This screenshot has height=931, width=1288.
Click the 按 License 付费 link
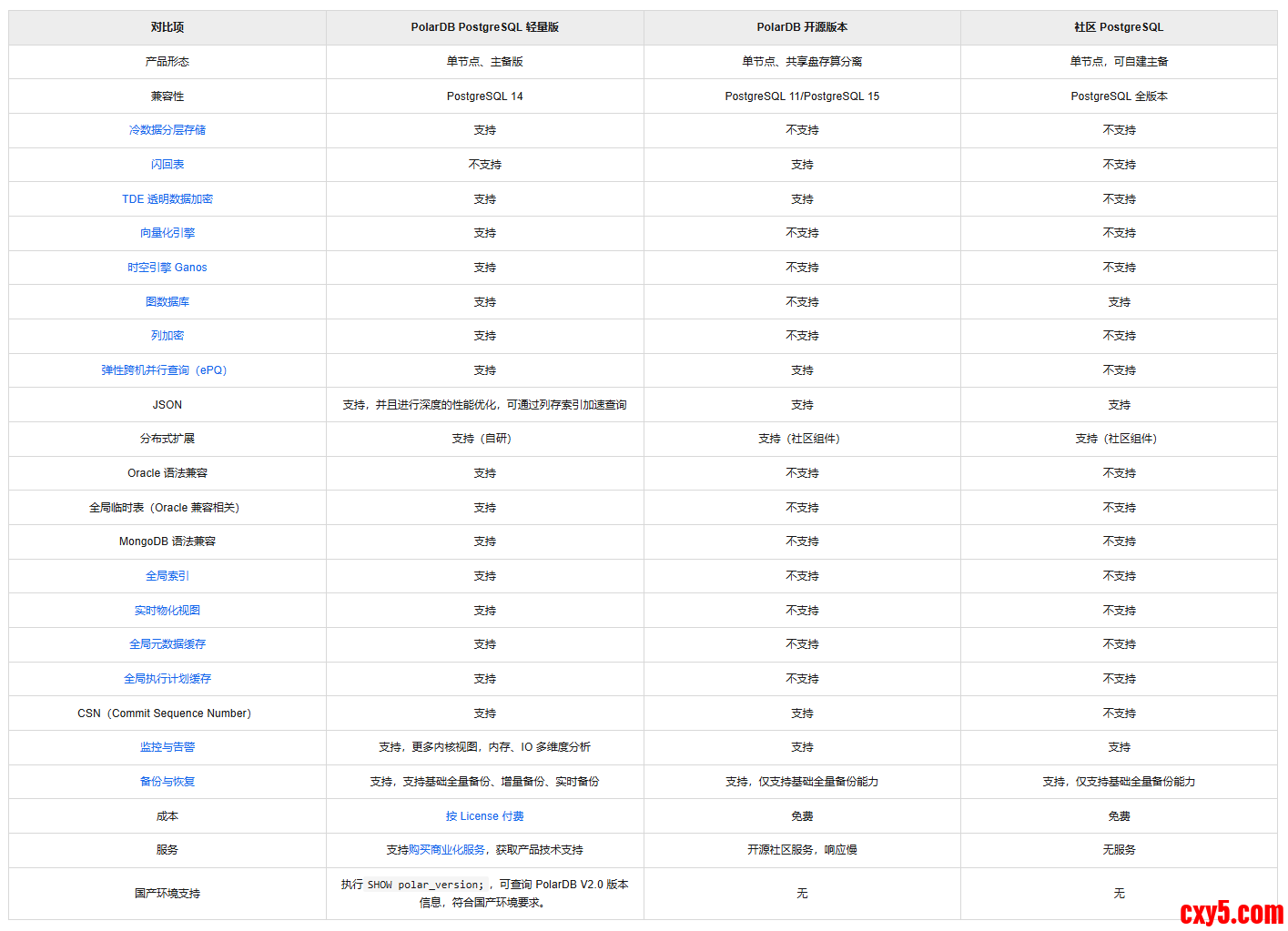[x=485, y=816]
